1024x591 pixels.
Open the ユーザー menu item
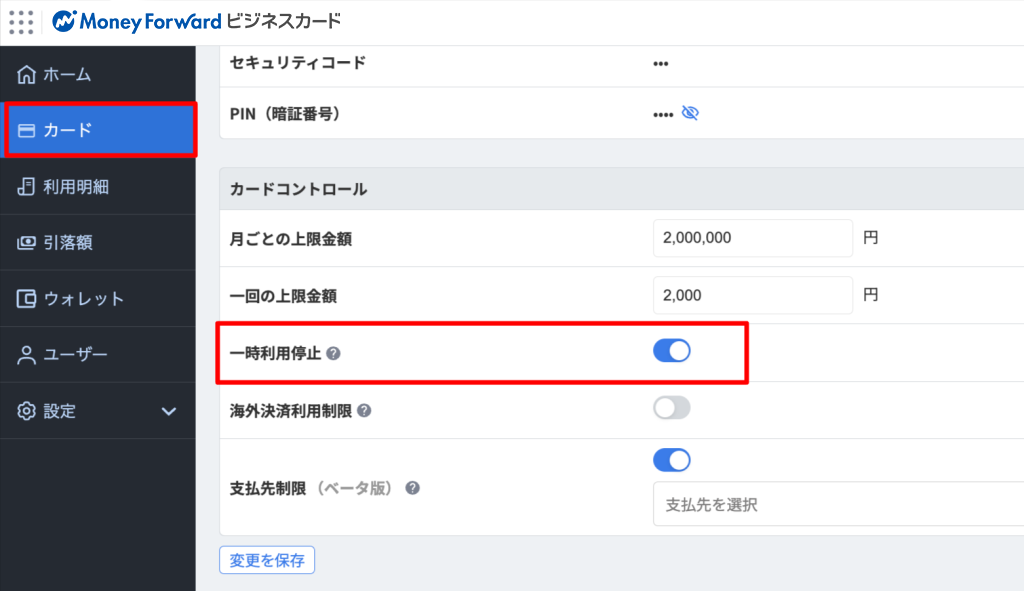pyautogui.click(x=75, y=355)
